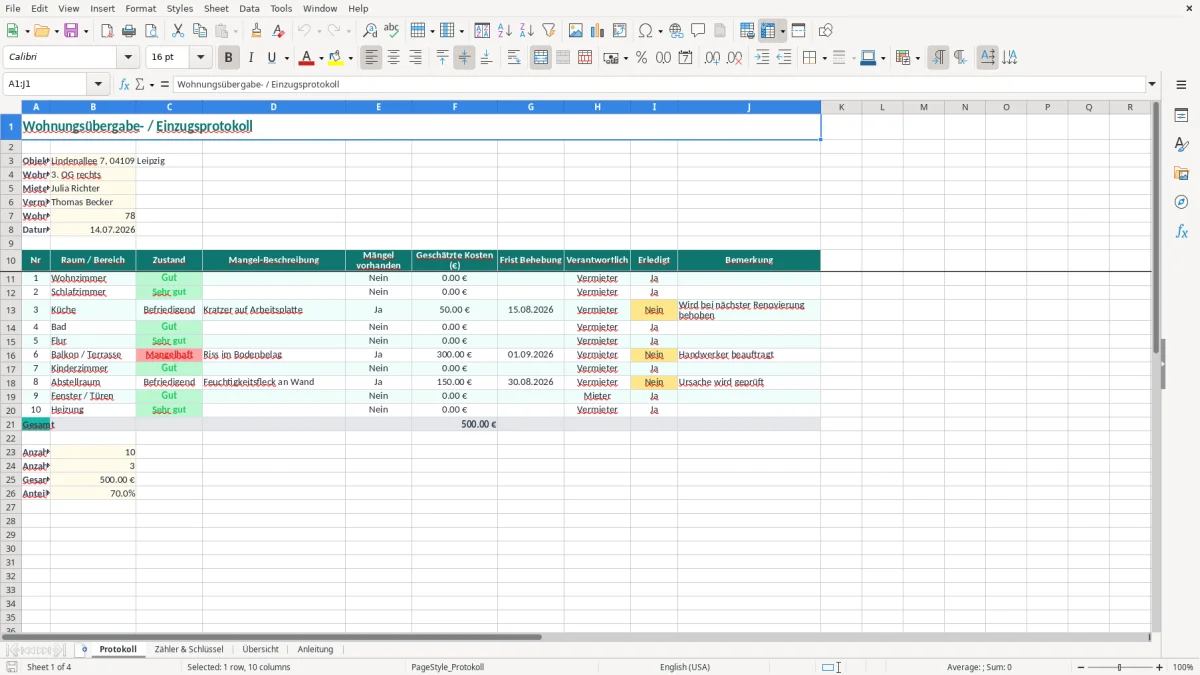Open the Freeze Rows and Columns dropdown arrow

pyautogui.click(x=782, y=31)
